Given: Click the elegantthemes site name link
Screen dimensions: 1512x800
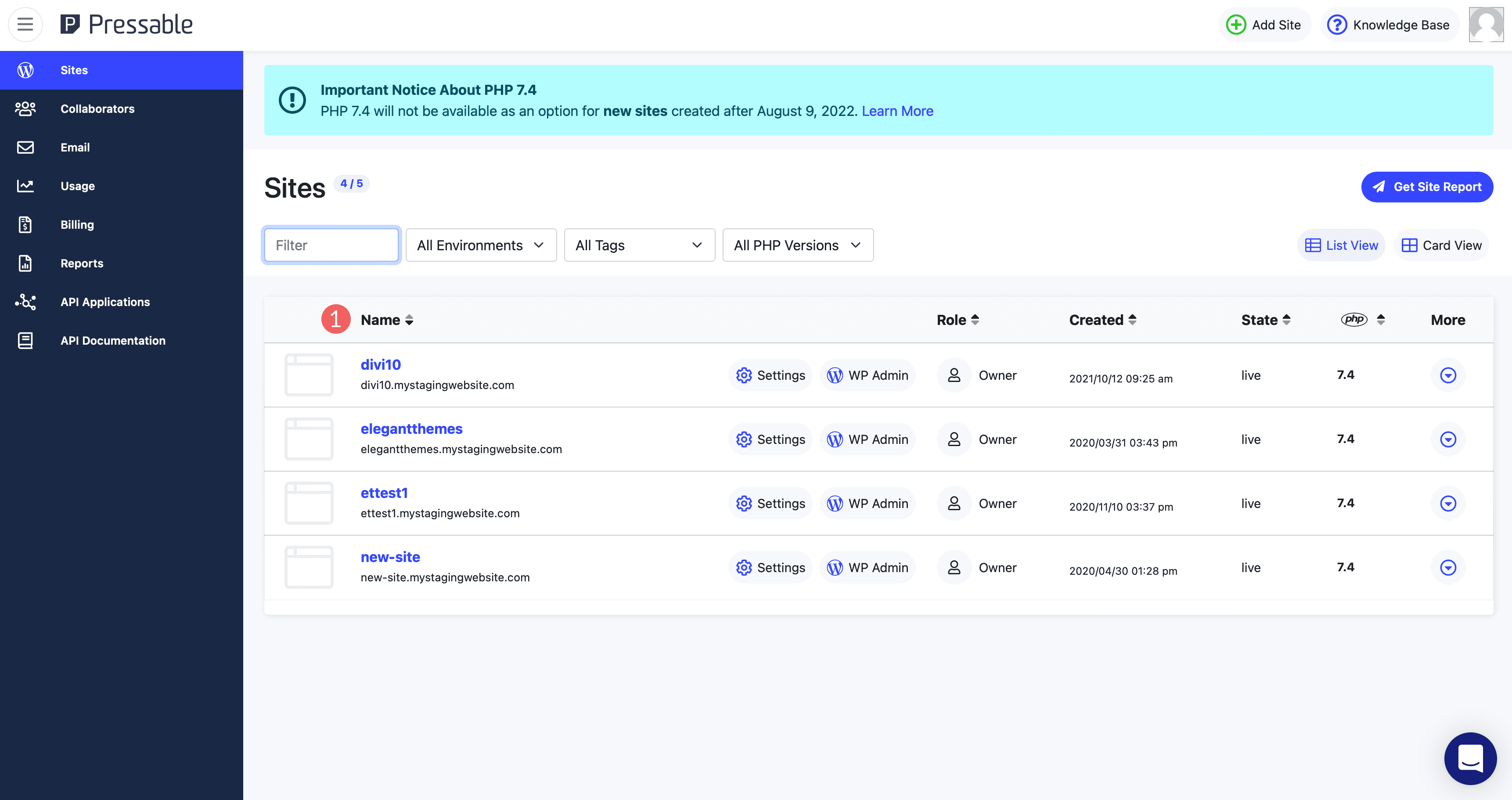Looking at the screenshot, I should tap(411, 428).
